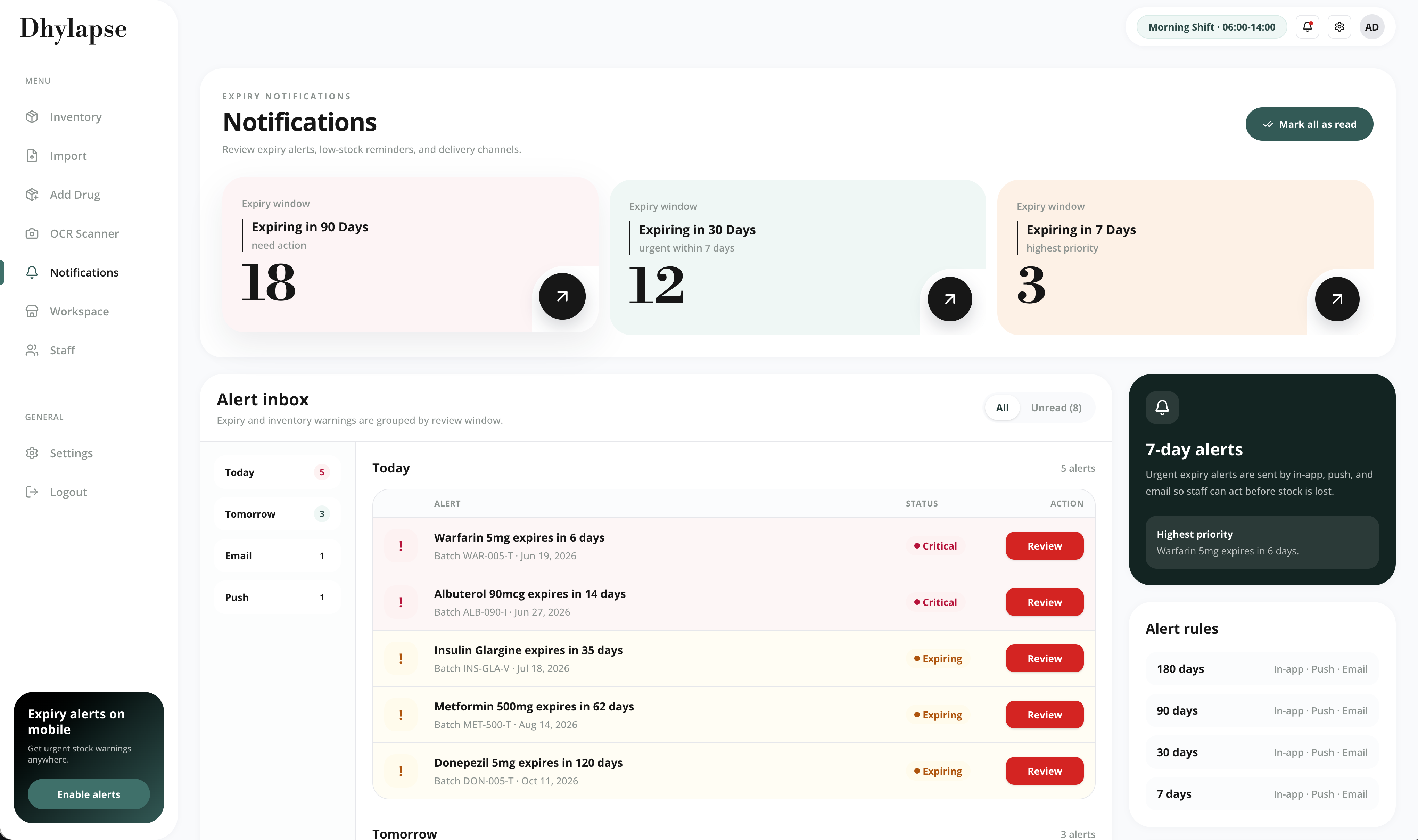Open the top bar notification bell

1307,27
